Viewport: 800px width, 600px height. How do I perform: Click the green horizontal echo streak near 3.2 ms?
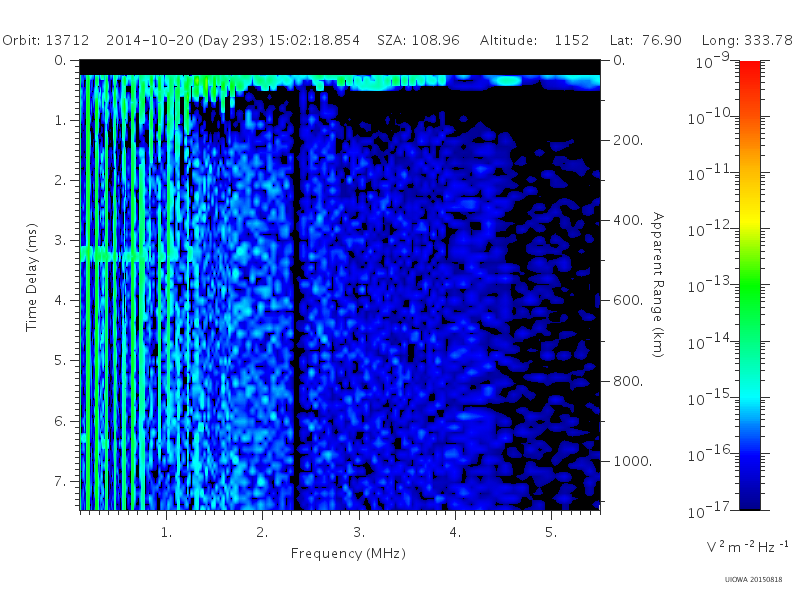pyautogui.click(x=135, y=254)
